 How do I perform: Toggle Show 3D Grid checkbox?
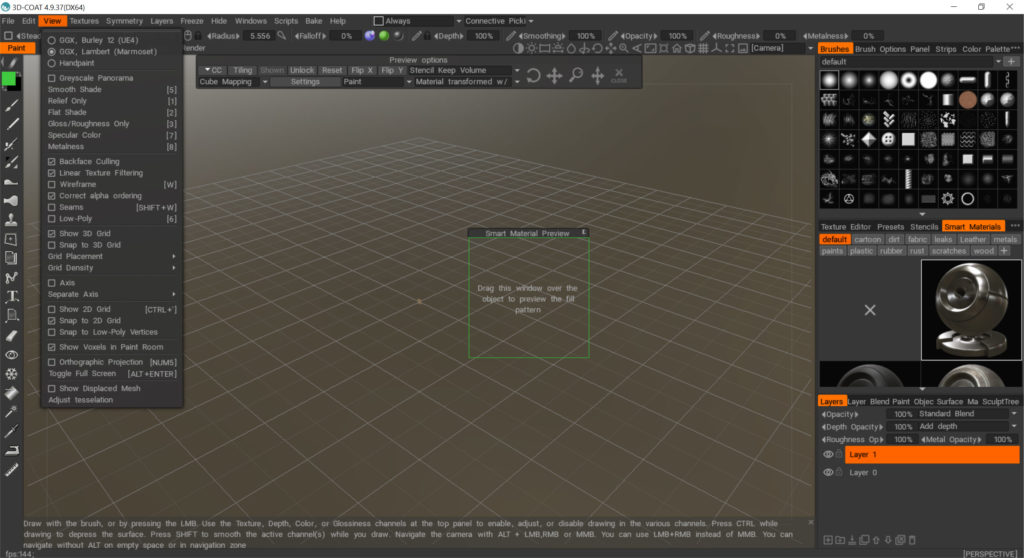[x=52, y=233]
